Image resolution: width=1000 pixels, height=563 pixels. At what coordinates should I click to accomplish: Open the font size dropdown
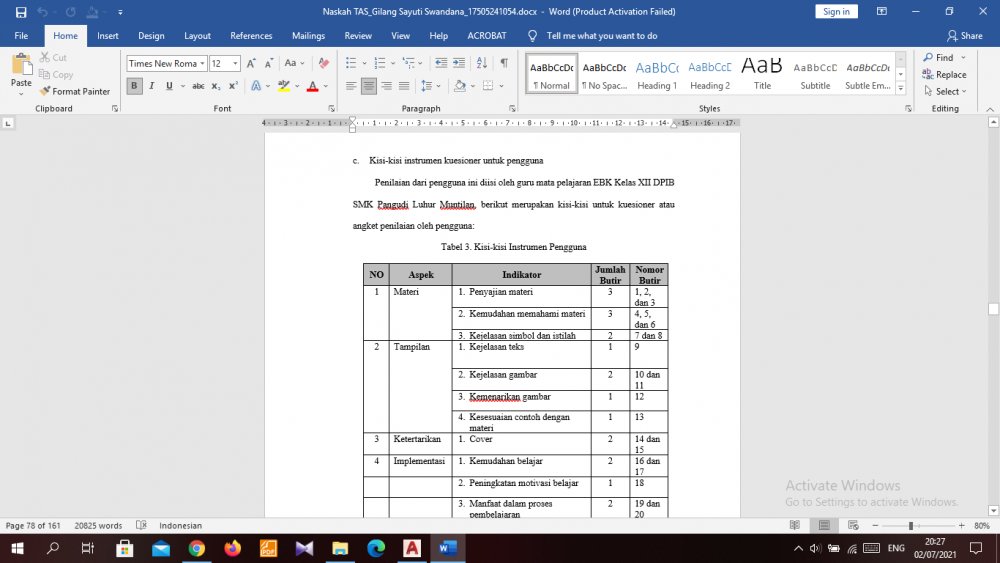click(x=235, y=63)
